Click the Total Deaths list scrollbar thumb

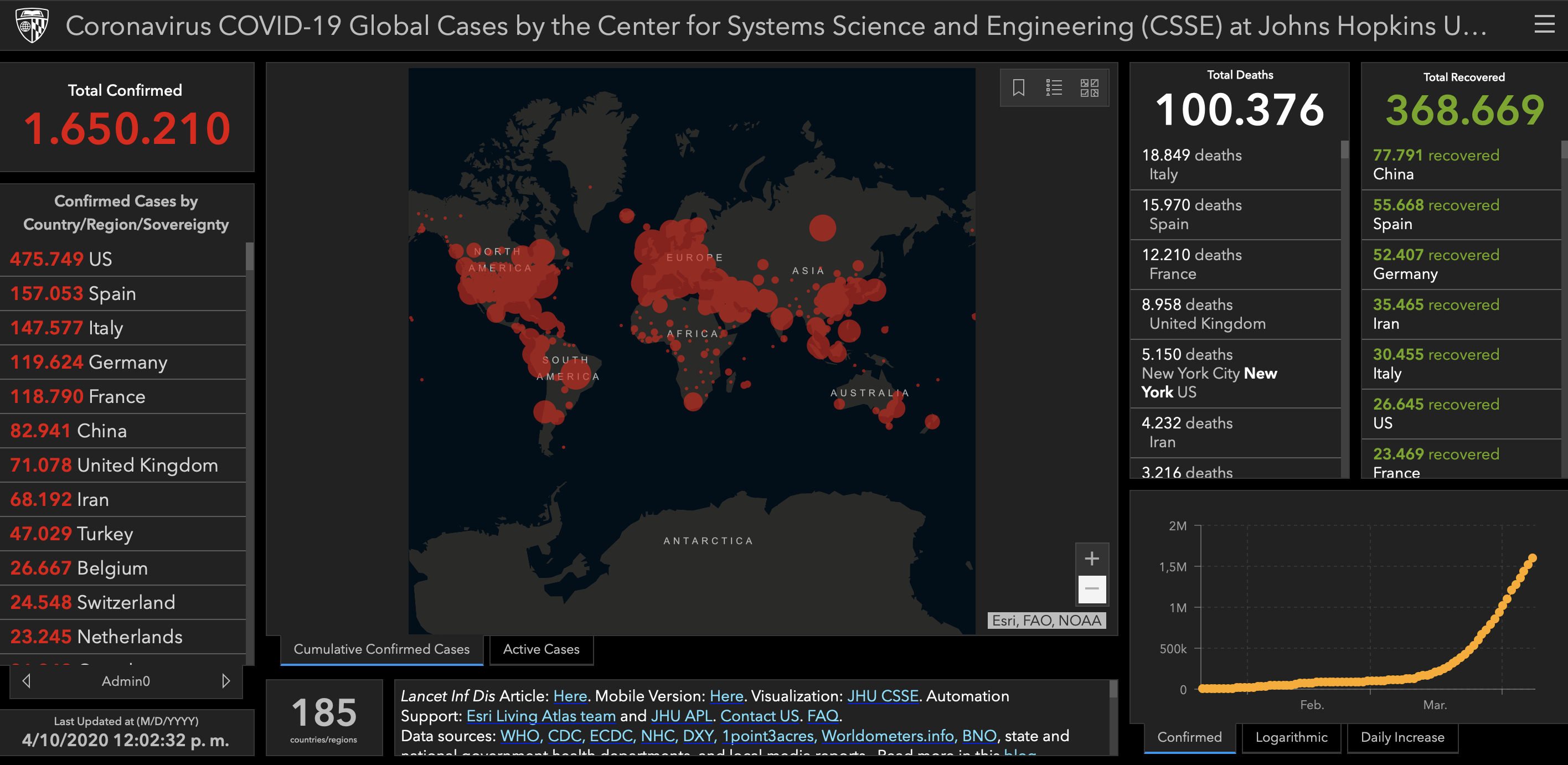coord(1345,149)
